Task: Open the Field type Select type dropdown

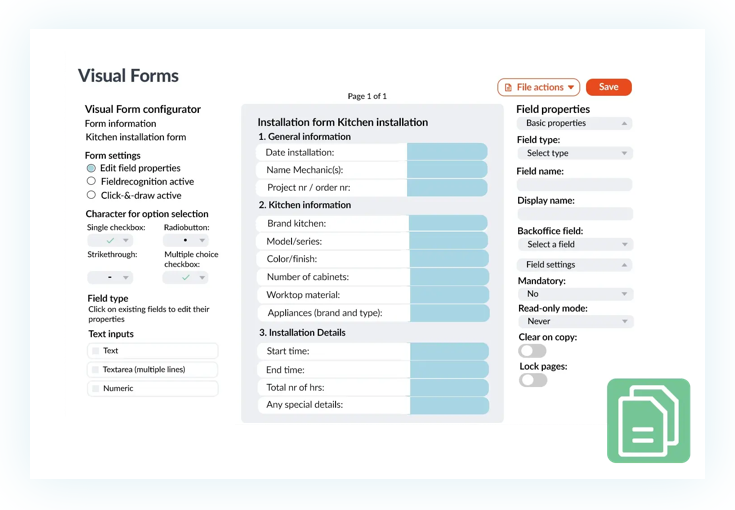Action: (x=574, y=154)
